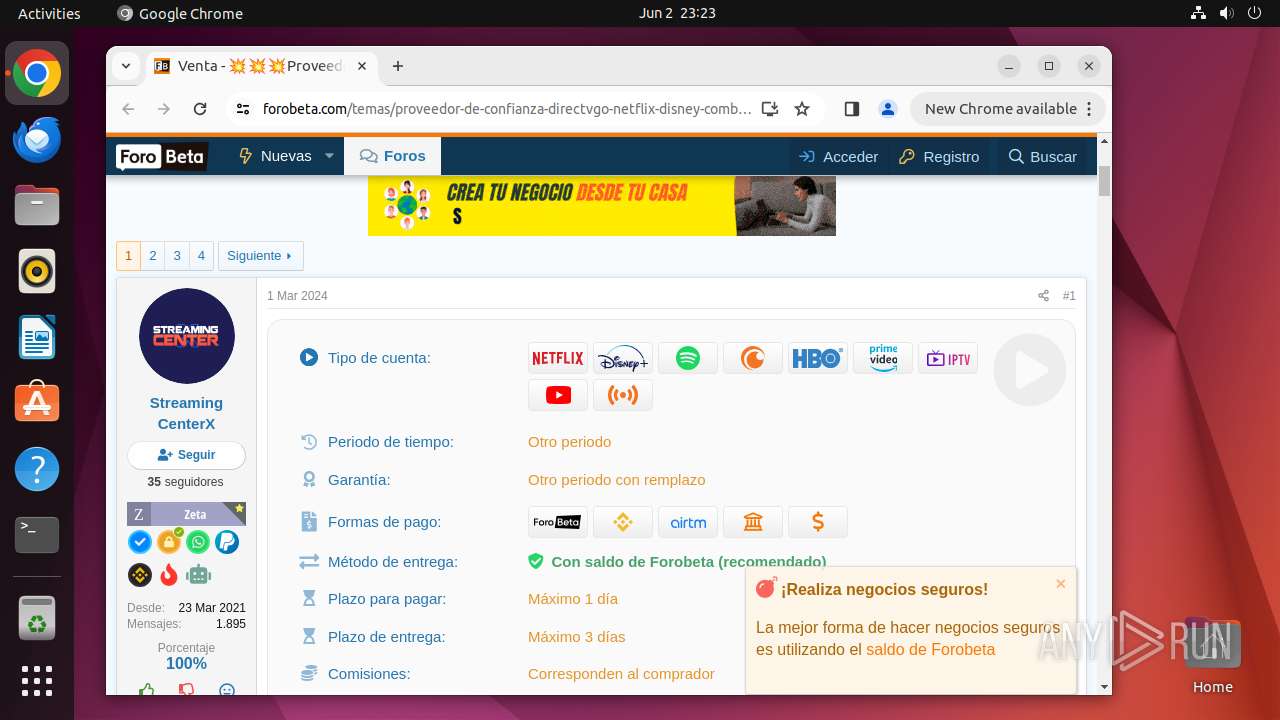Open Thunderbird from the dock
The height and width of the screenshot is (720, 1280).
pyautogui.click(x=37, y=139)
